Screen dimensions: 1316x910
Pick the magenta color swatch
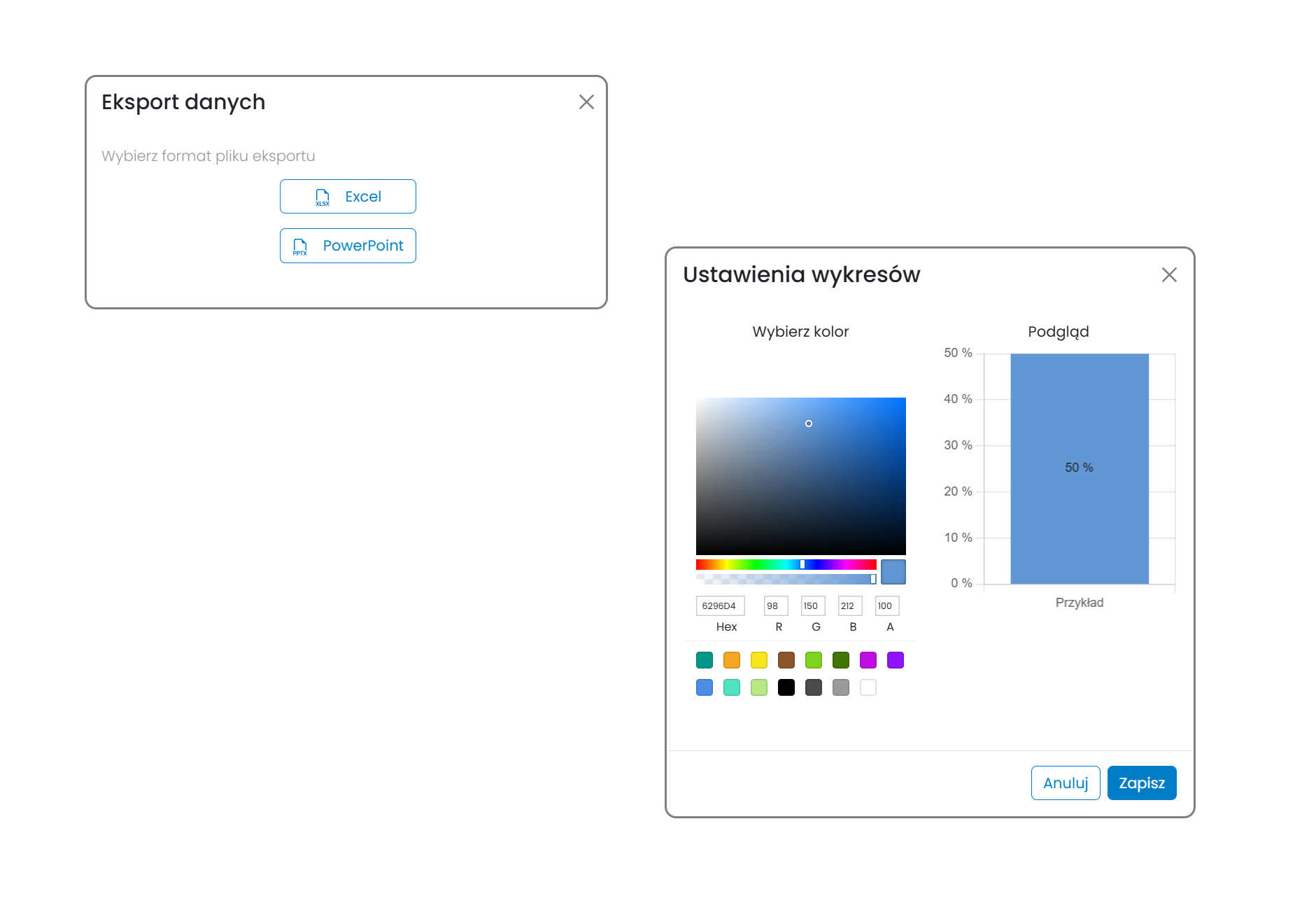[x=868, y=660]
